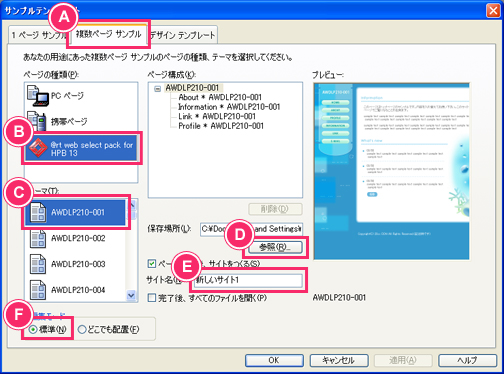The height and width of the screenshot is (374, 504).
Task: Open help with ヘルプ button
Action: tap(467, 360)
